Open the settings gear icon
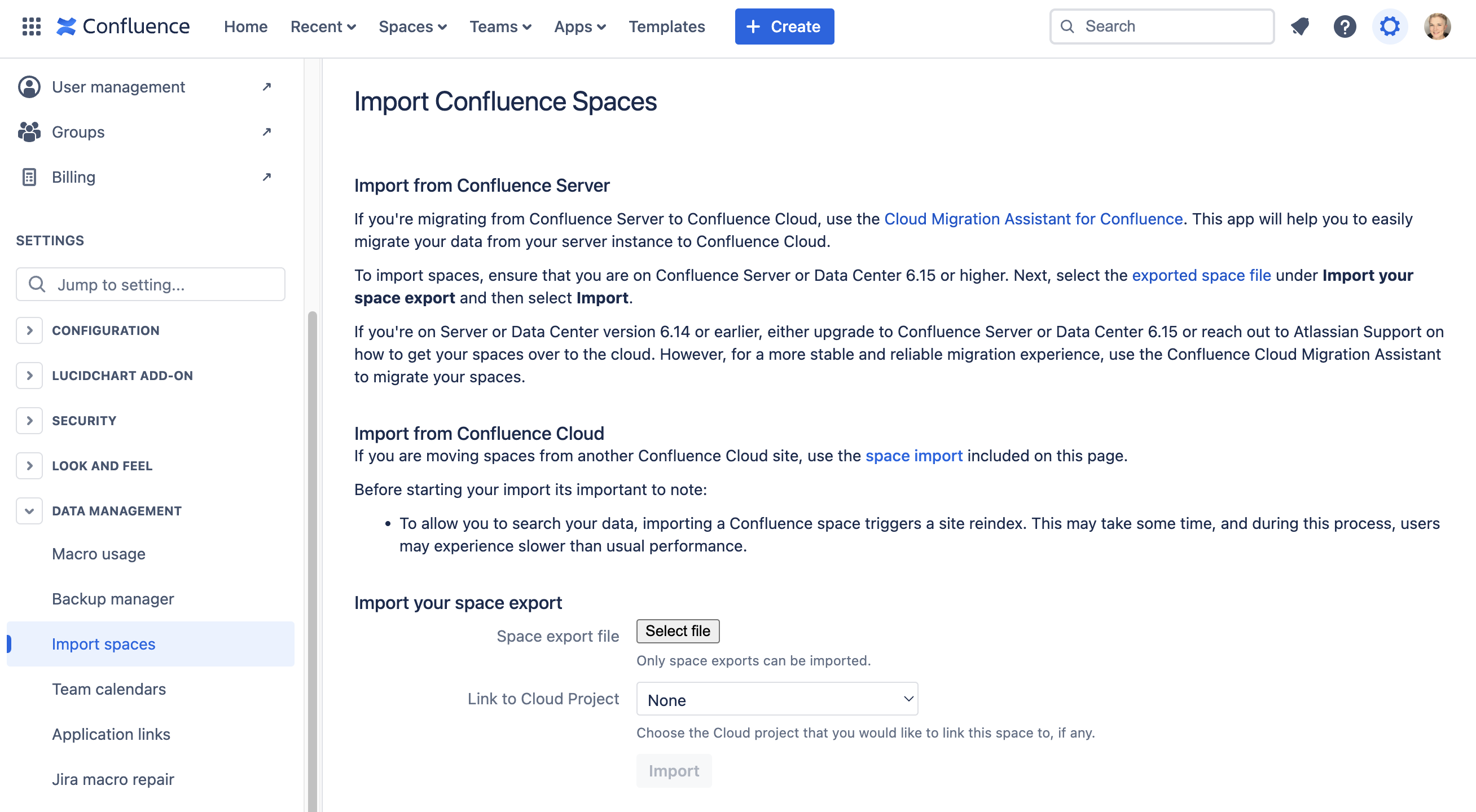The width and height of the screenshot is (1476, 812). [x=1391, y=26]
